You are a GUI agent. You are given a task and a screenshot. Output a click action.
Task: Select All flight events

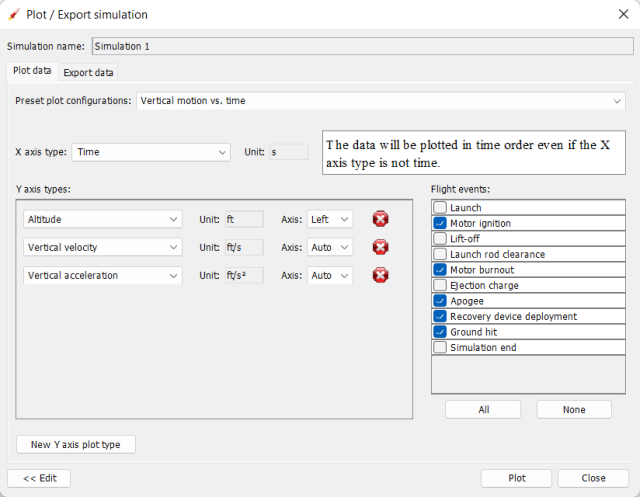point(484,410)
